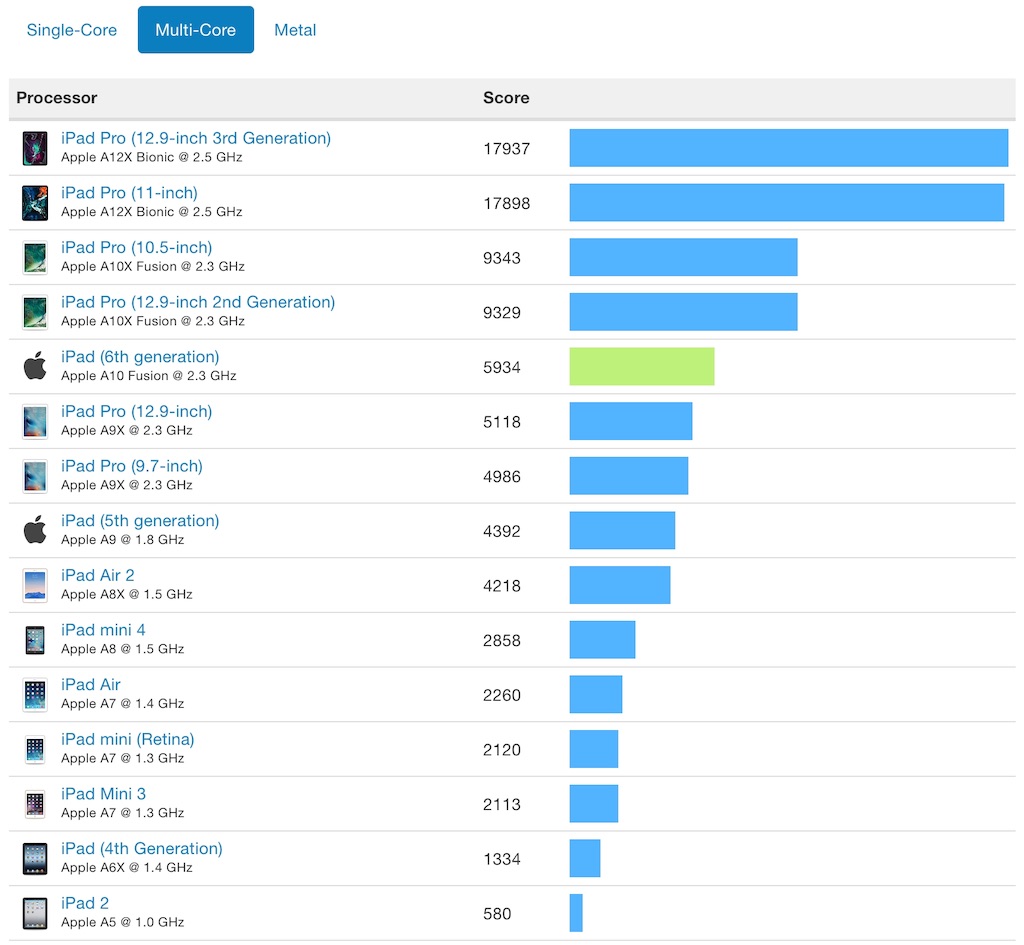Click the Apple A9 @ 1.8 GHz text
This screenshot has height=945, width=1024.
(x=123, y=539)
